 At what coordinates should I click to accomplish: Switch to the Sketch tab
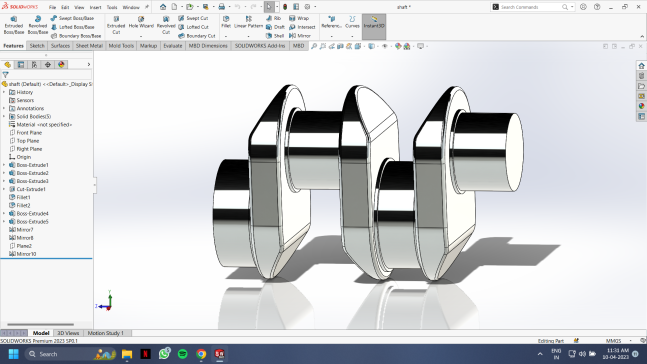point(37,46)
